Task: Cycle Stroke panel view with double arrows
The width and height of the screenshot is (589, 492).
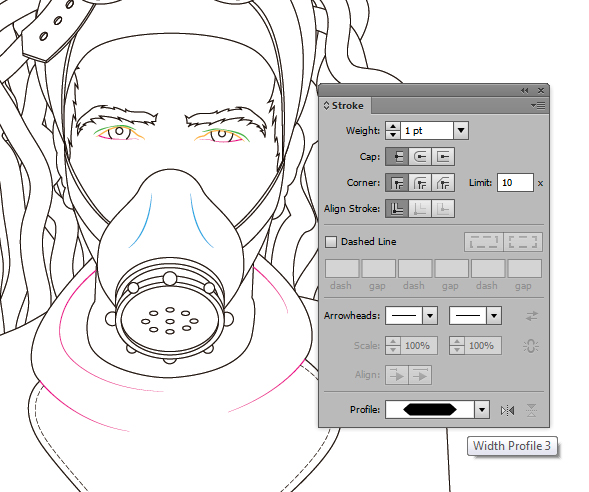Action: tap(326, 106)
